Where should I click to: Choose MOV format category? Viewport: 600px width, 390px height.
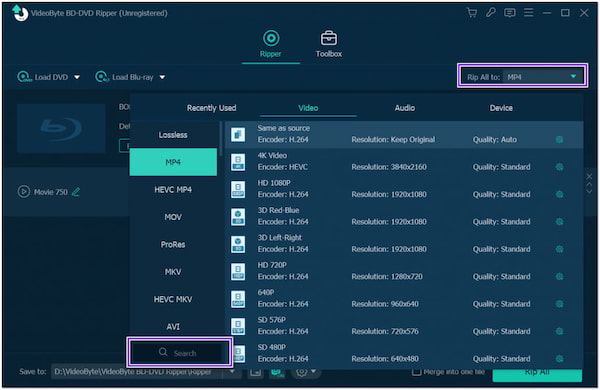click(173, 217)
